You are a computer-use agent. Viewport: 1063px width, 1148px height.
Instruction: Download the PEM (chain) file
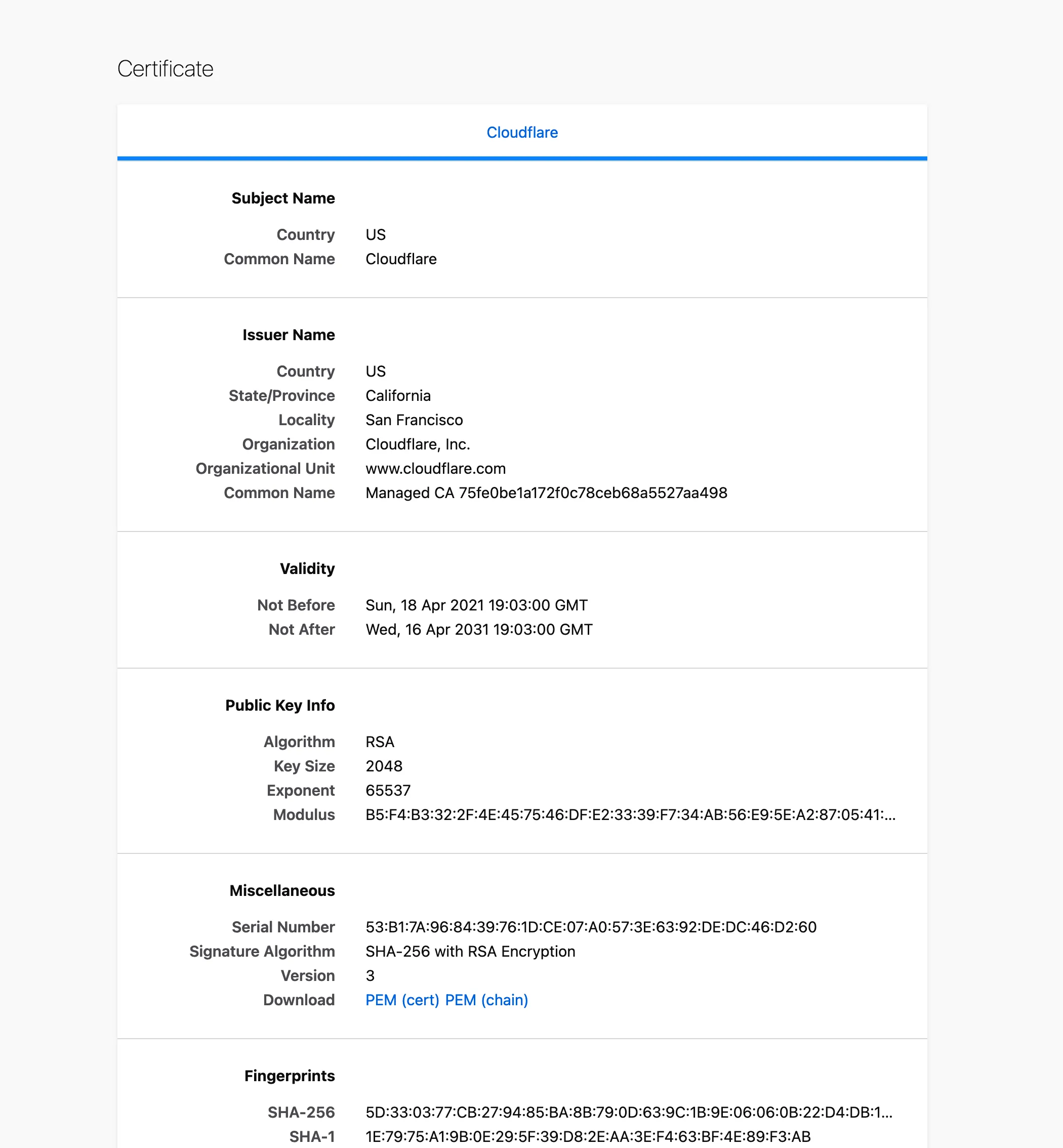coord(486,1000)
